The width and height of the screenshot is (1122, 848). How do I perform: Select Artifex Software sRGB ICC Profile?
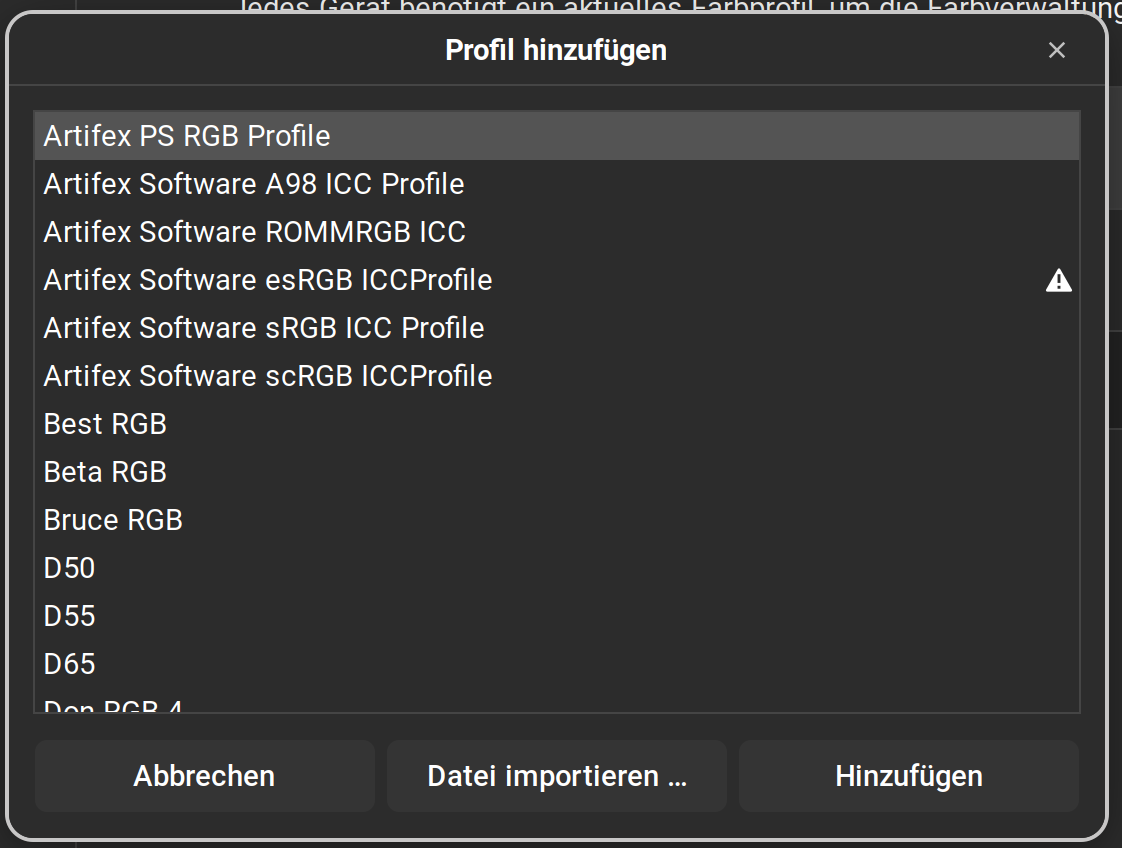264,328
